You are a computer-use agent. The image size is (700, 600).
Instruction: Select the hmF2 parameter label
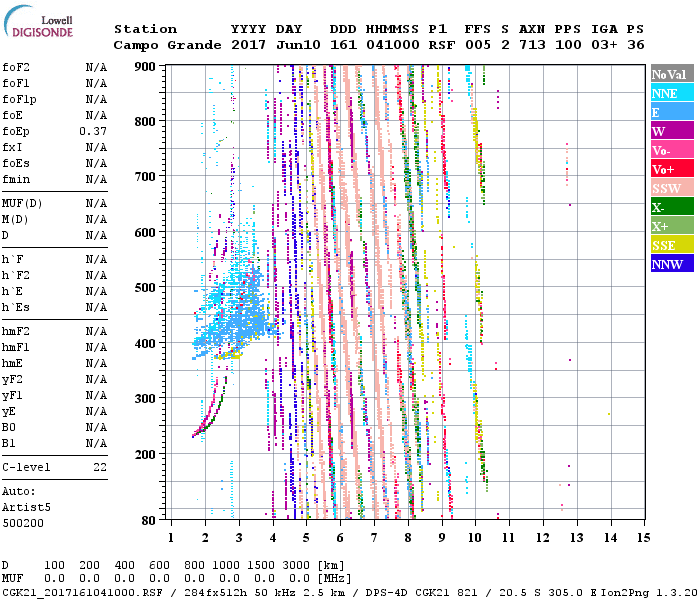pyautogui.click(x=16, y=331)
